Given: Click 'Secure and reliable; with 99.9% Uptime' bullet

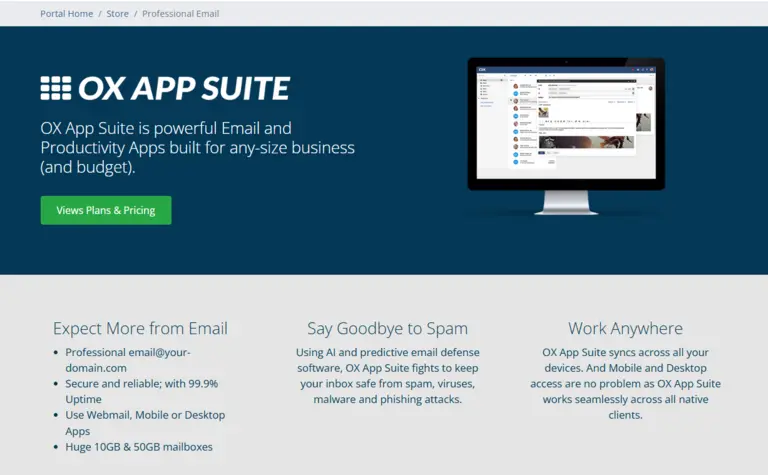Looking at the screenshot, I should click(142, 391).
